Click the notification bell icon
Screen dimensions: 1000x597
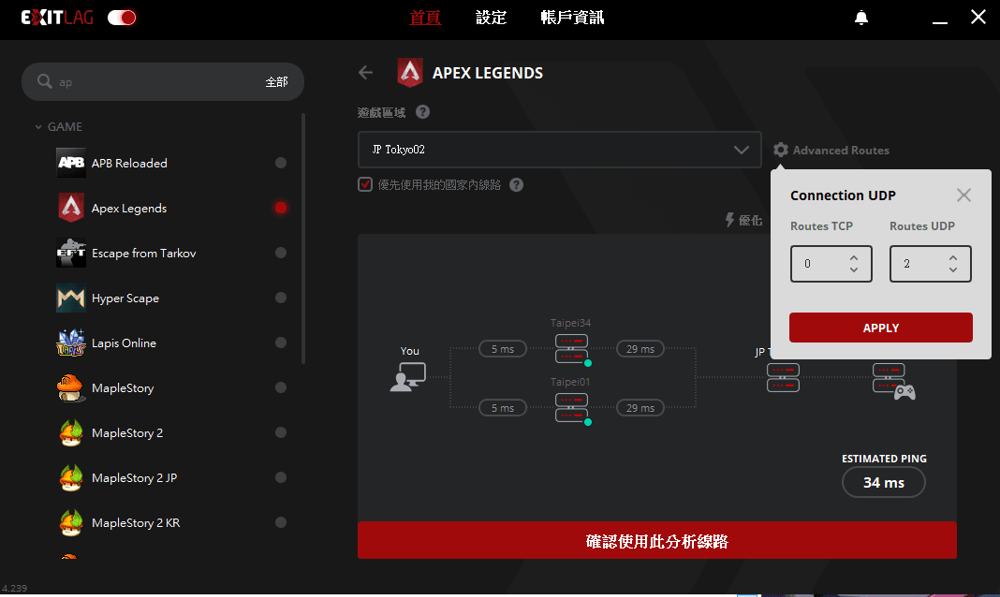[860, 17]
